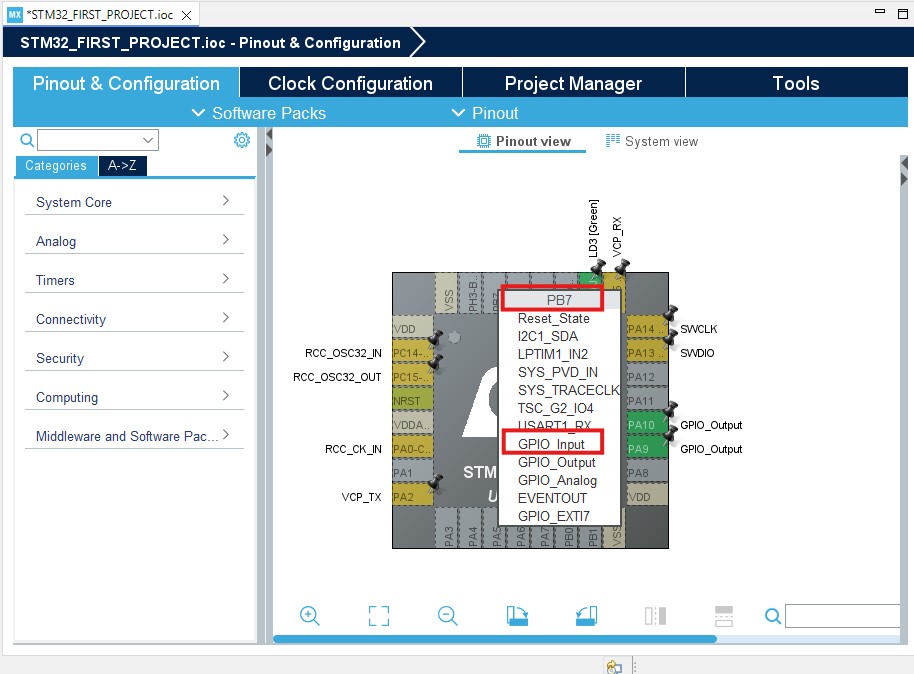914x674 pixels.
Task: Switch to Project Manager tab
Action: pos(573,83)
